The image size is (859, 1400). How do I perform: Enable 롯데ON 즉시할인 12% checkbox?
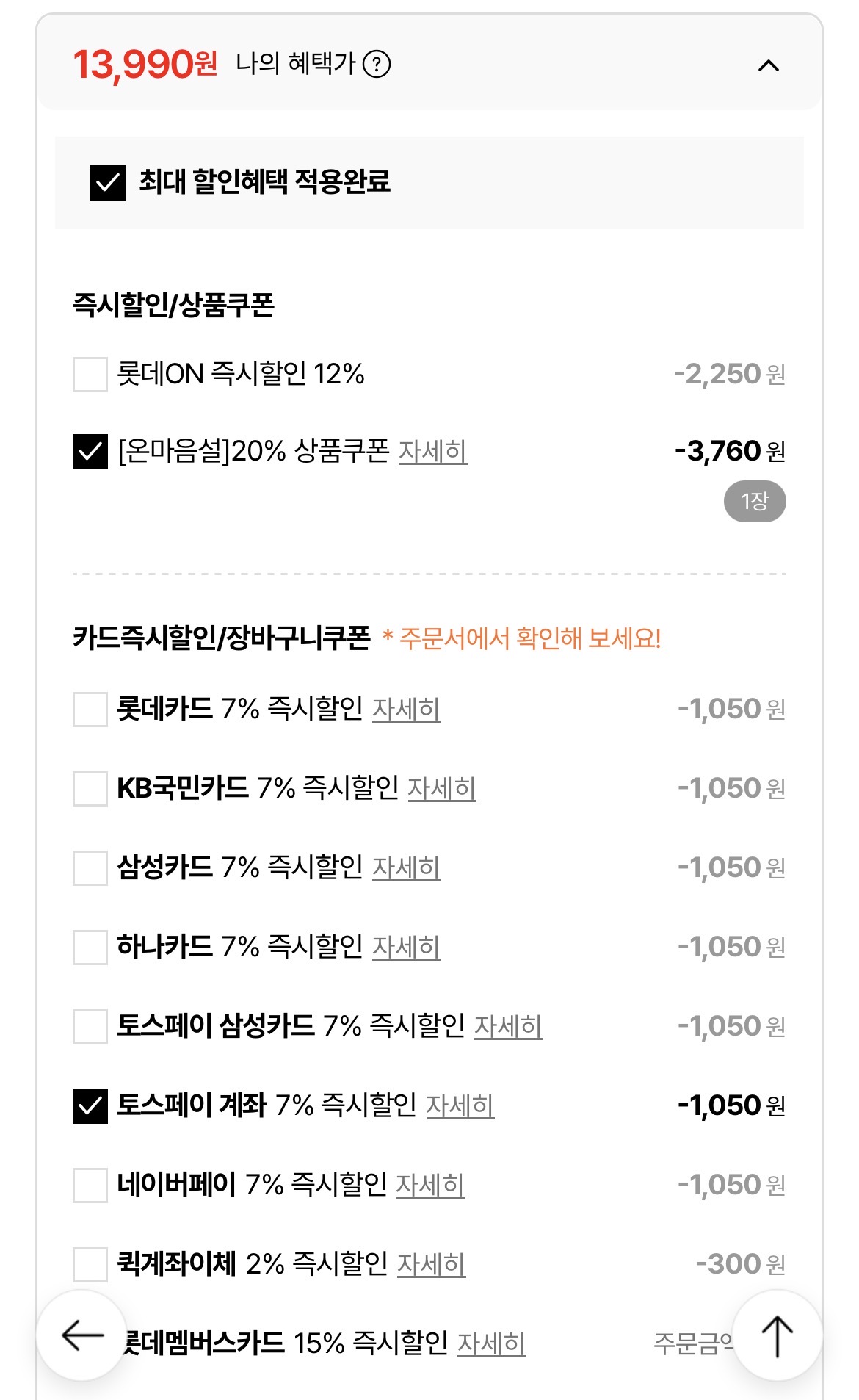pyautogui.click(x=90, y=375)
